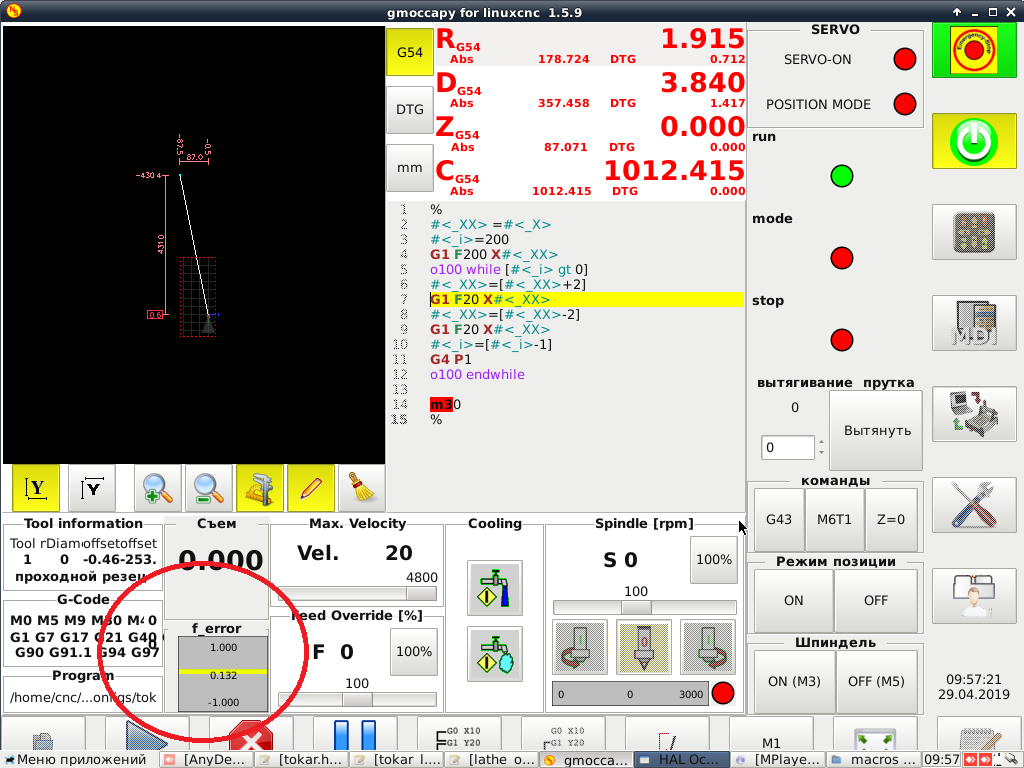Image resolution: width=1024 pixels, height=768 pixels.
Task: Click the red spindle-at-speed LED indicator
Action: coord(723,694)
